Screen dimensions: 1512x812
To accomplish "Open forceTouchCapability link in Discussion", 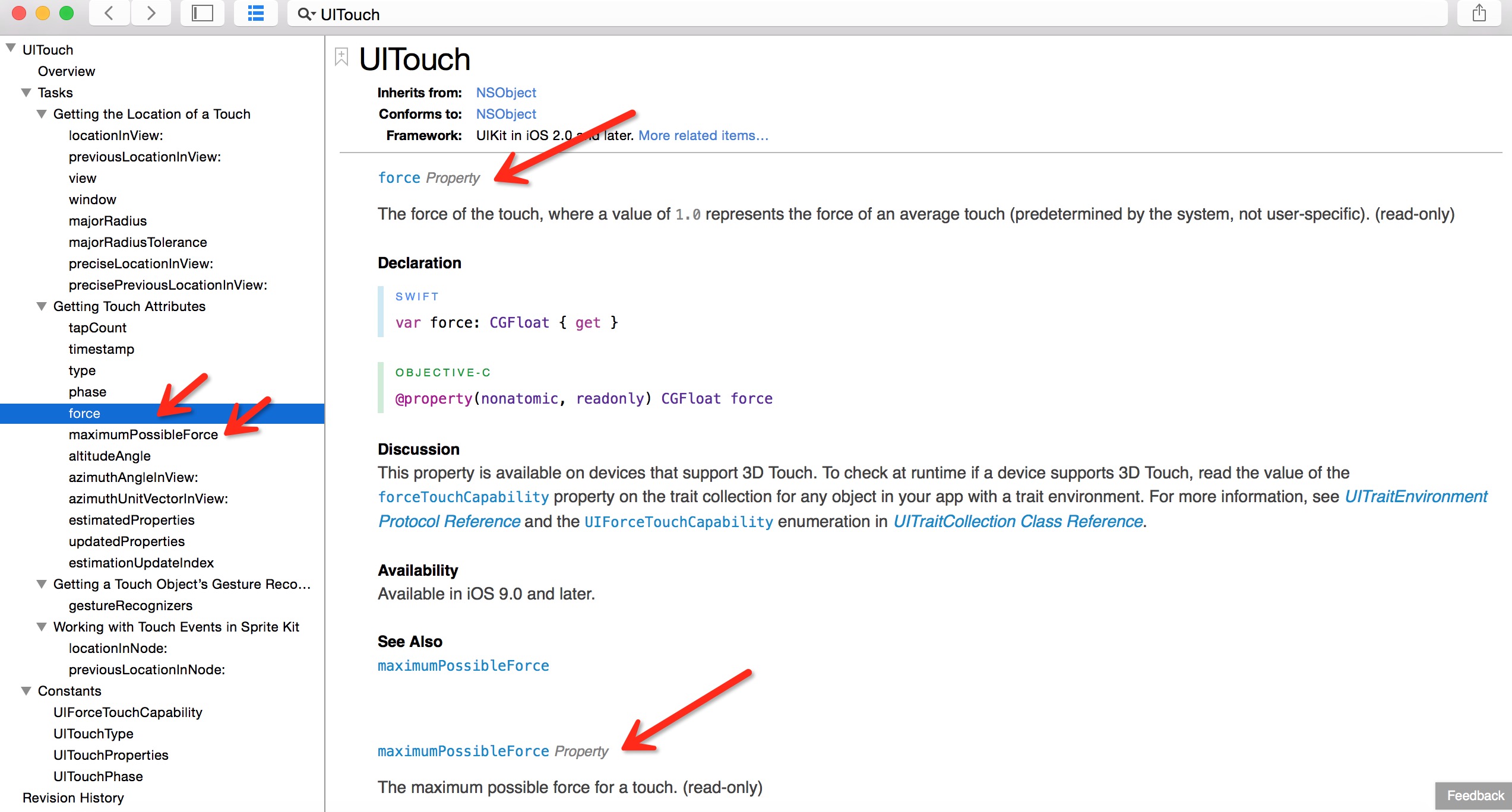I will point(463,497).
